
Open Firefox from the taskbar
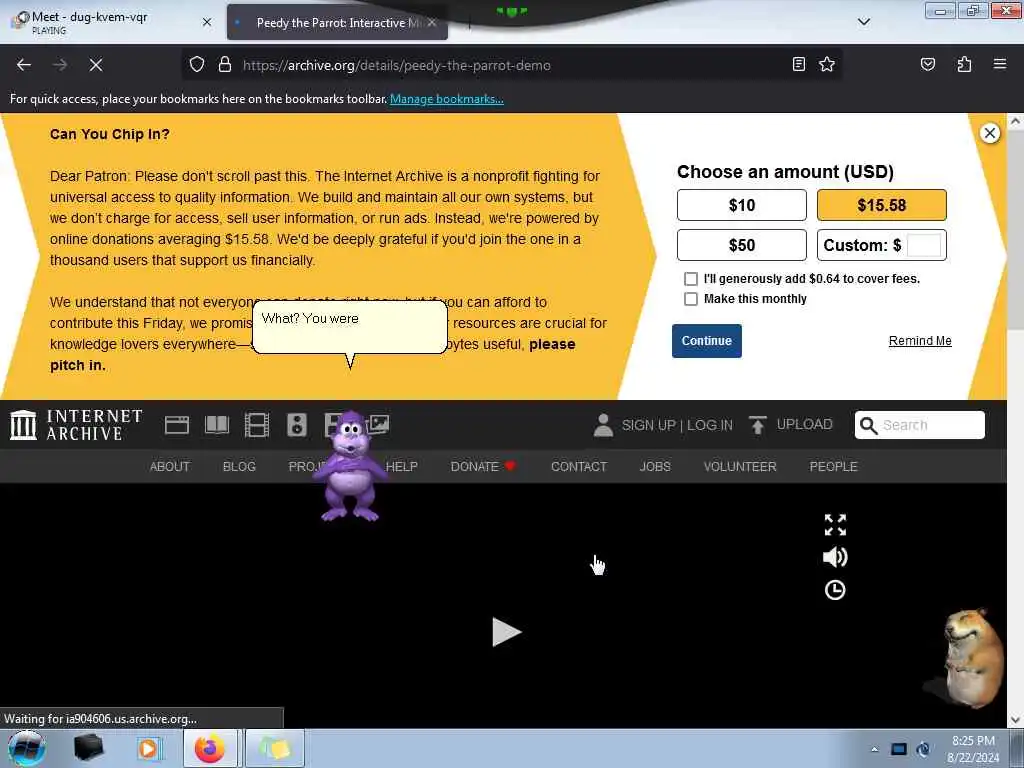coord(210,748)
